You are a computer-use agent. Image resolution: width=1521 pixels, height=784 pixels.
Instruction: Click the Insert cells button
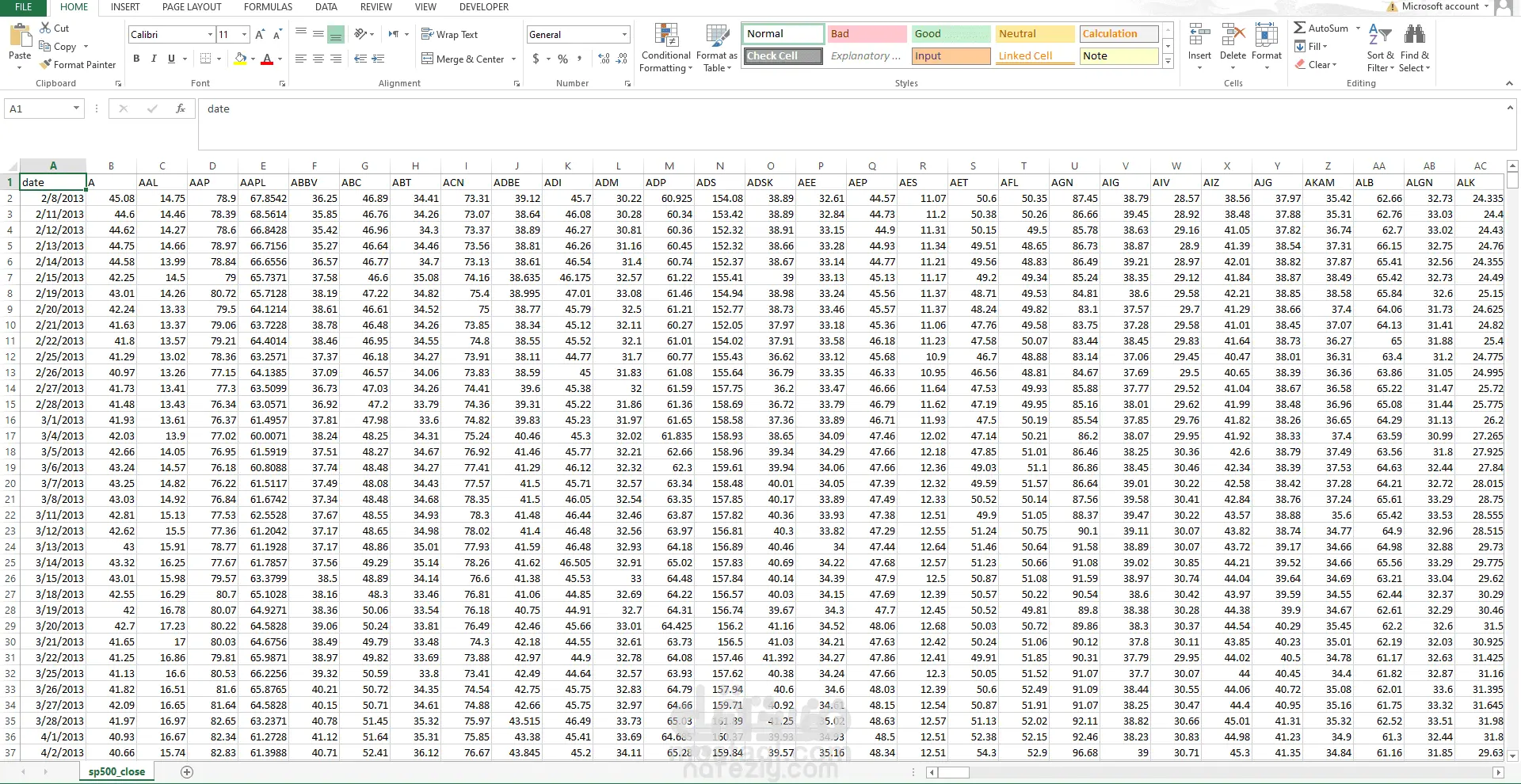[x=1199, y=47]
